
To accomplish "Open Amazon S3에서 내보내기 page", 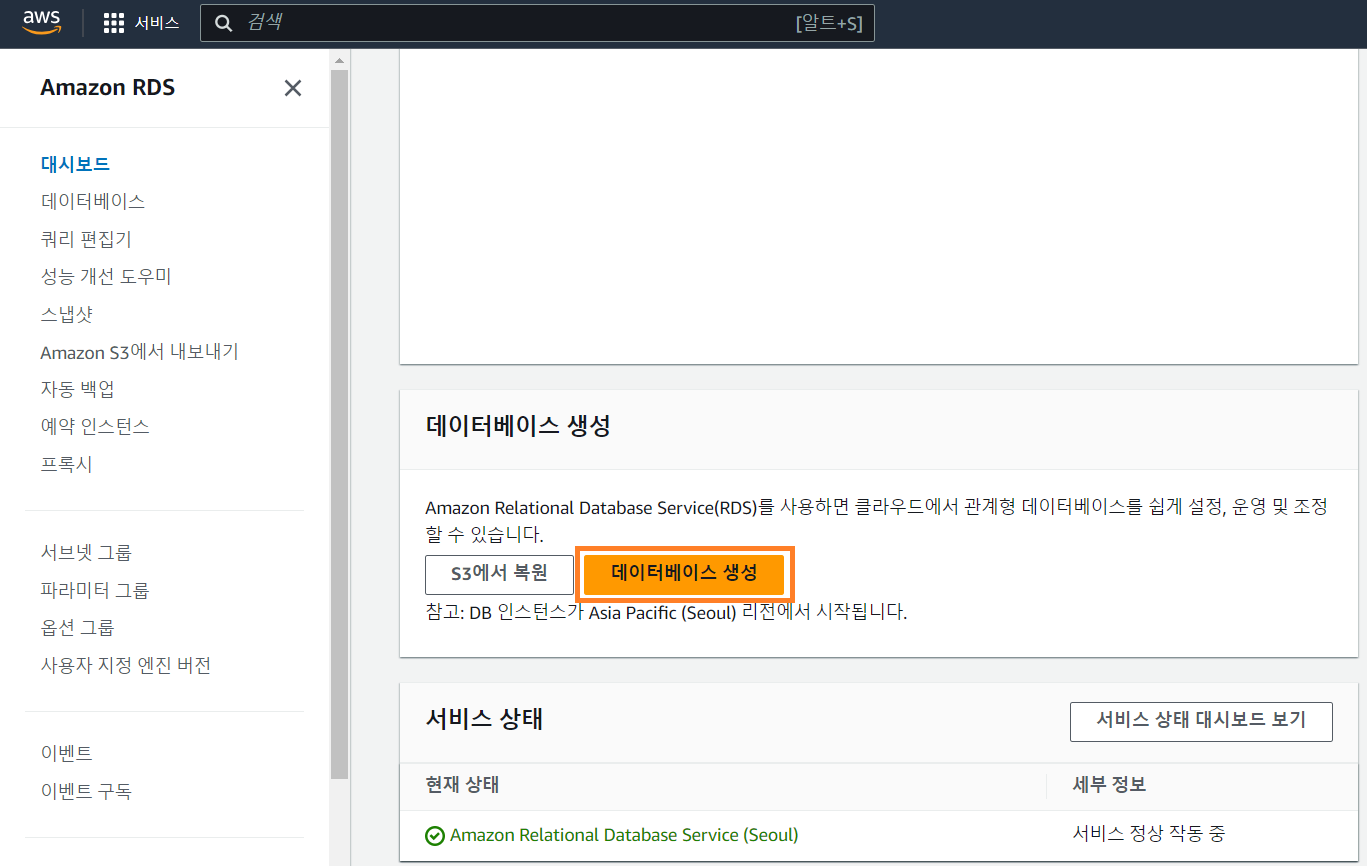I will point(139,352).
